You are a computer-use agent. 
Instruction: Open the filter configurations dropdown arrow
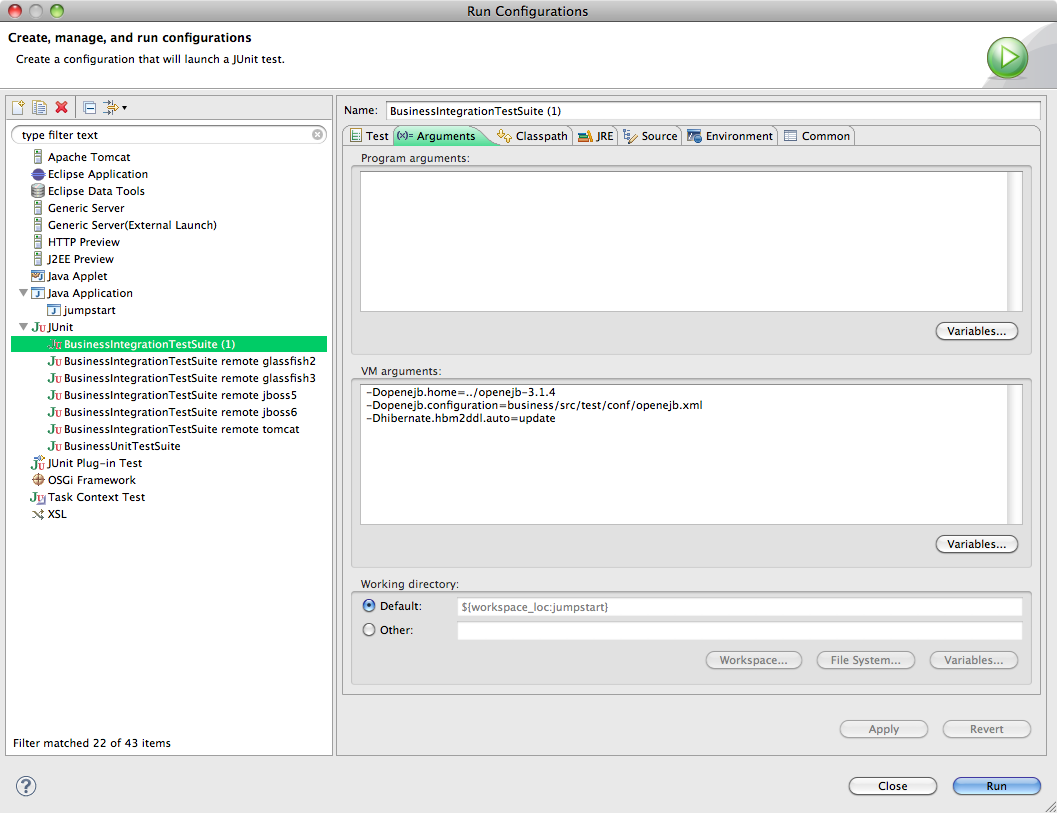coord(125,108)
